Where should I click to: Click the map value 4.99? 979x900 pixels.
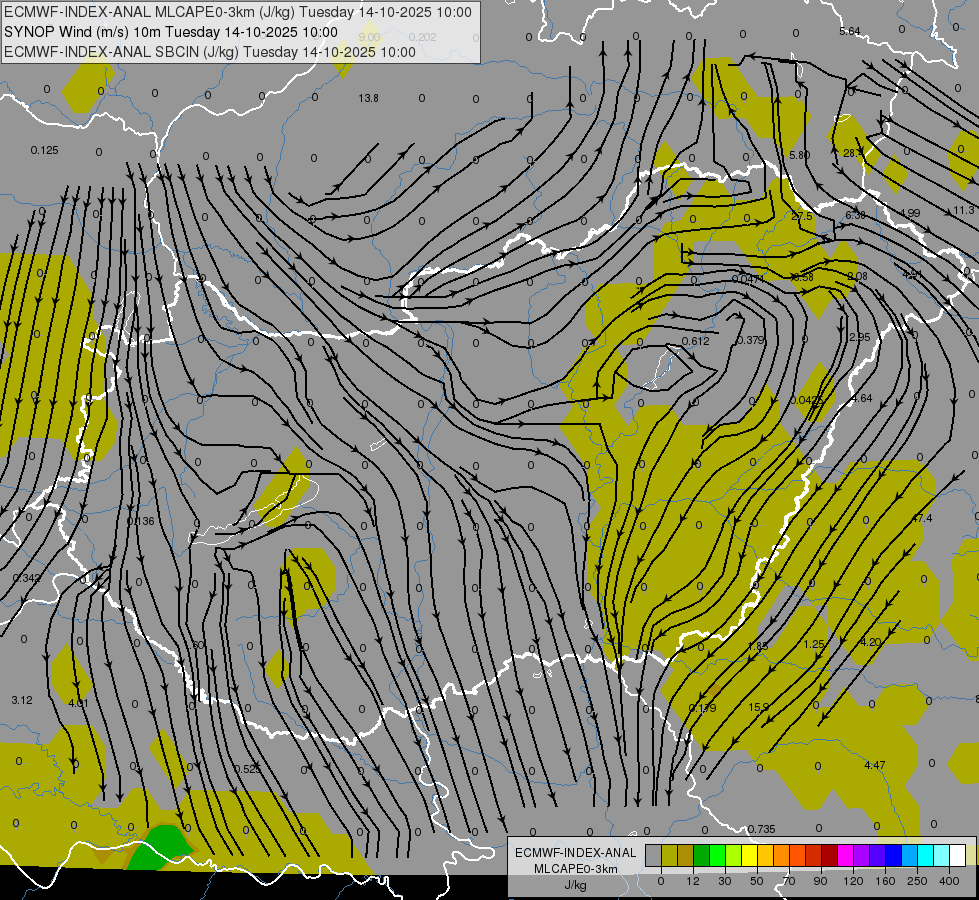[x=910, y=213]
